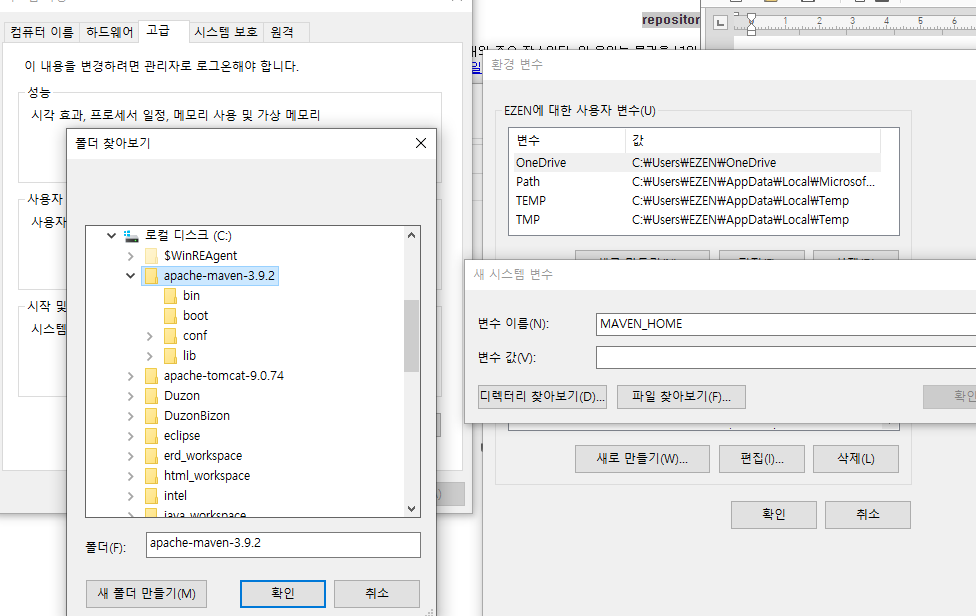Viewport: 976px width, 616px height.
Task: Click 디렉터리 찾아보기(D) button
Action: click(543, 397)
